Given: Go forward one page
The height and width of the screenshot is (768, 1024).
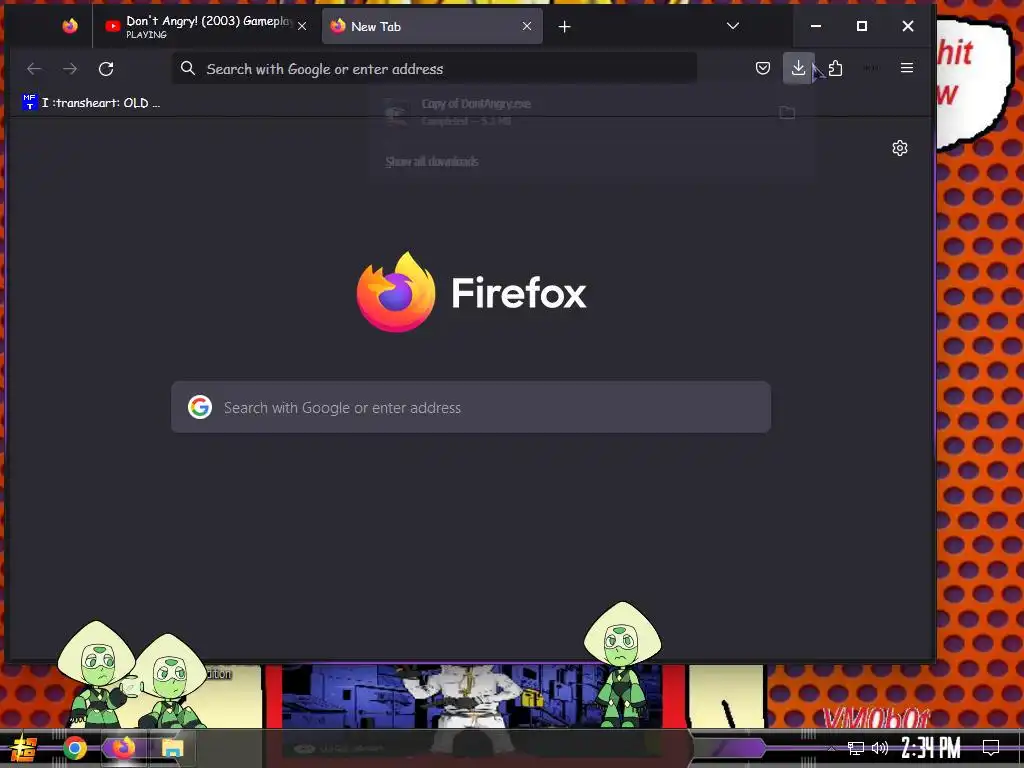Looking at the screenshot, I should point(71,69).
